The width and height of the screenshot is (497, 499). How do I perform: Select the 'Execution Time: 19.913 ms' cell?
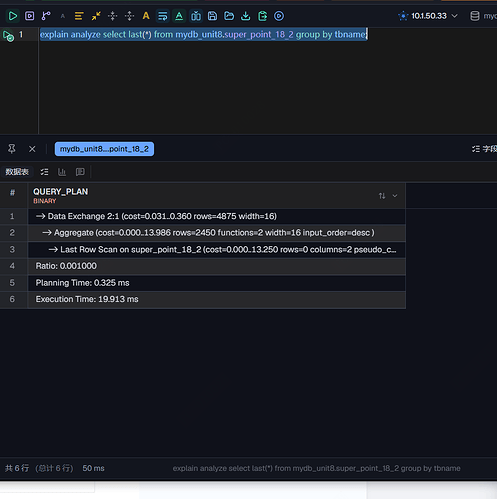point(217,299)
